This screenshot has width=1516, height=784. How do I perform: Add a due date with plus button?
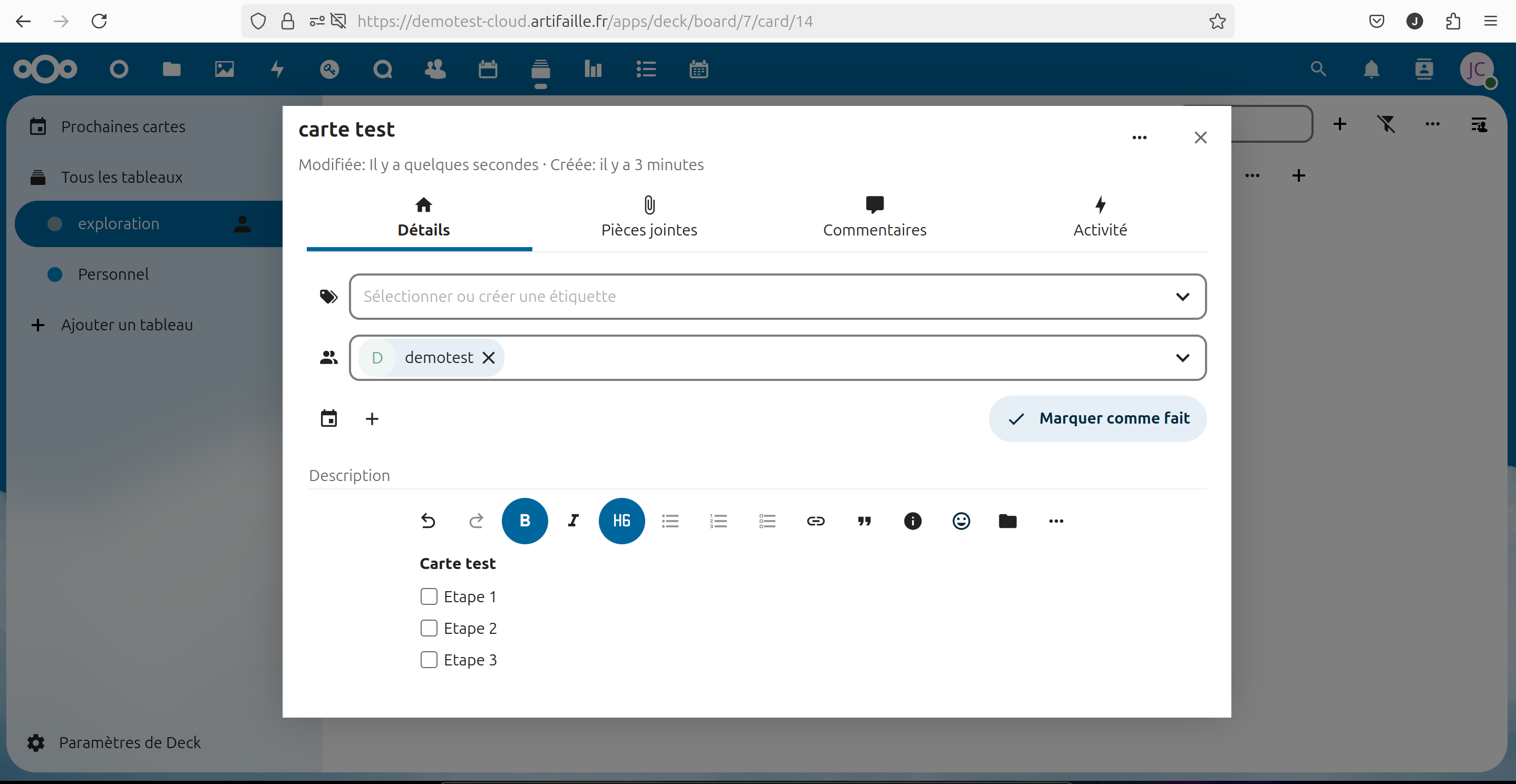point(372,419)
